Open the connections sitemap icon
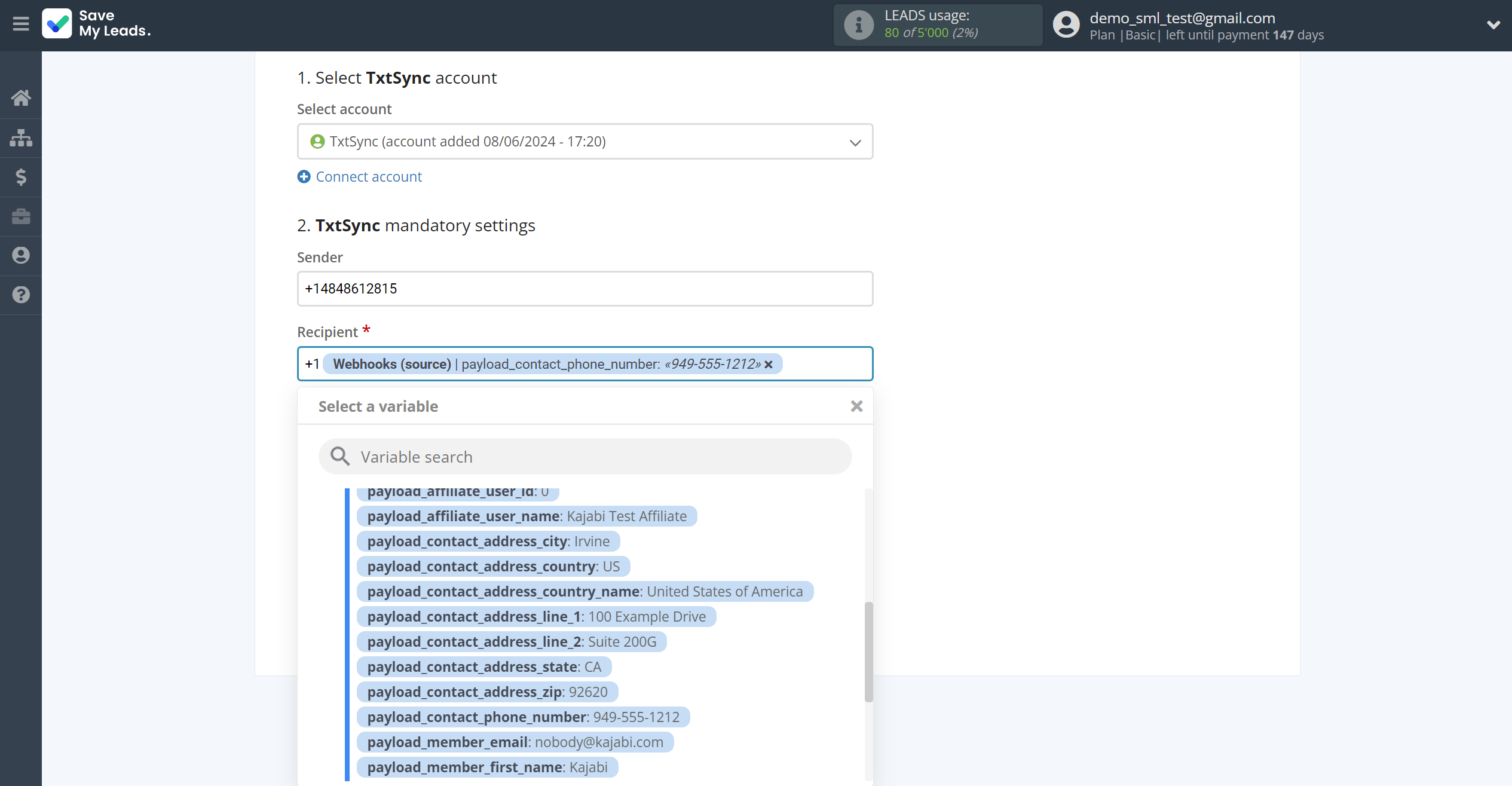The height and width of the screenshot is (786, 1512). pos(21,137)
